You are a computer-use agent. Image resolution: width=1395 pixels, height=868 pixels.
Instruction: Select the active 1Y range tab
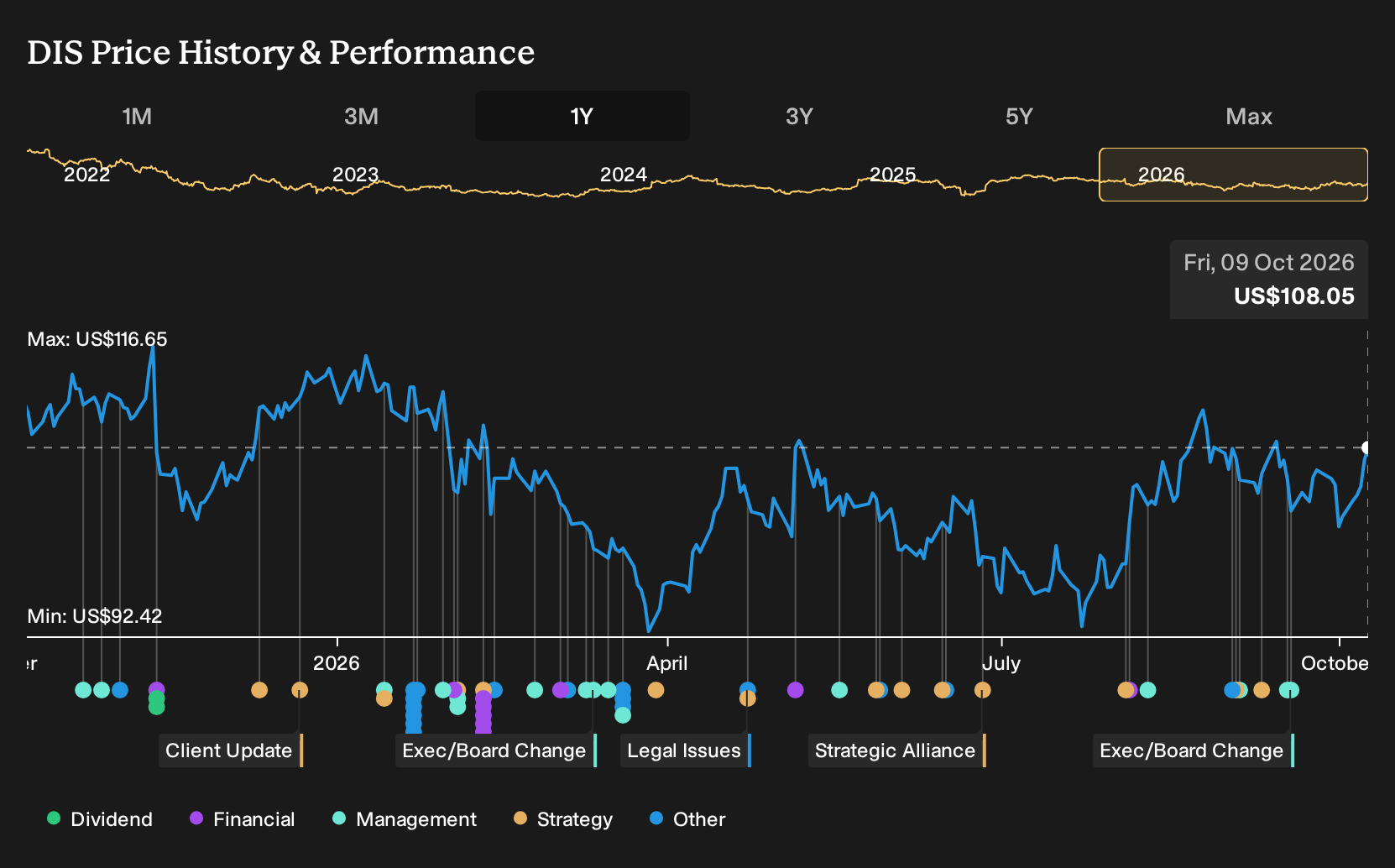[582, 116]
